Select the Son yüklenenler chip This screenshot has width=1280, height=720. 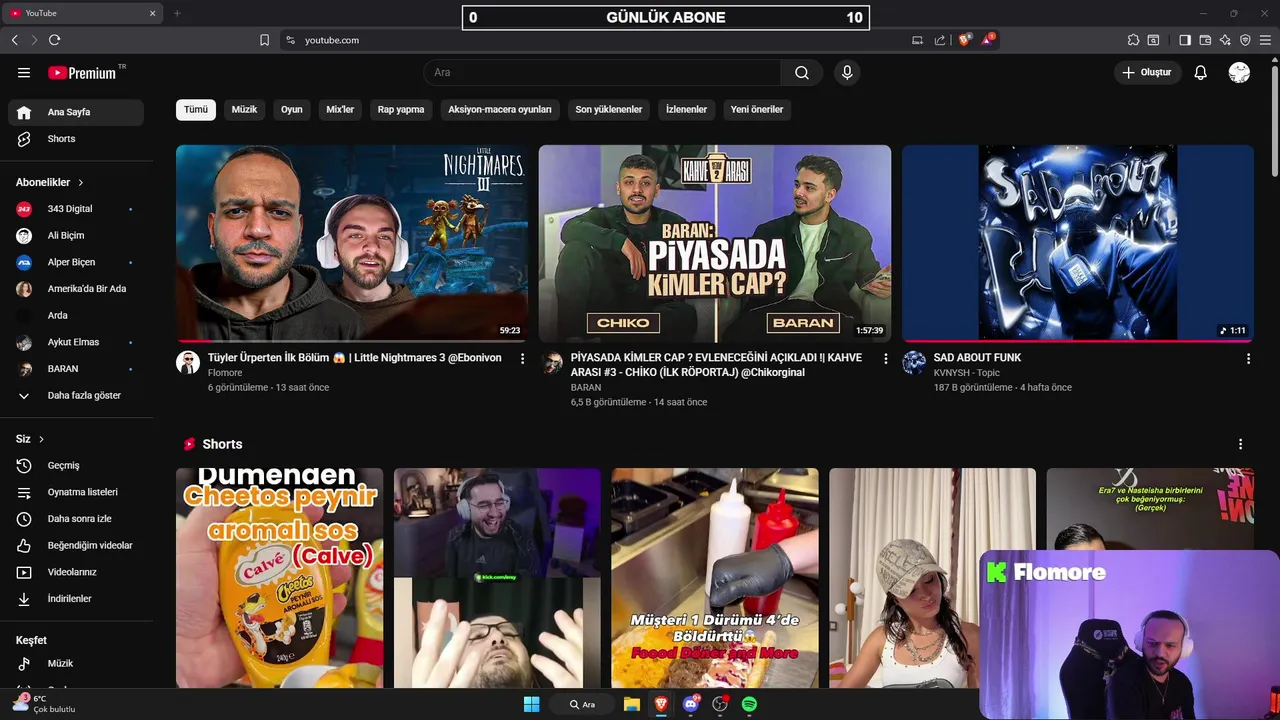tap(609, 110)
